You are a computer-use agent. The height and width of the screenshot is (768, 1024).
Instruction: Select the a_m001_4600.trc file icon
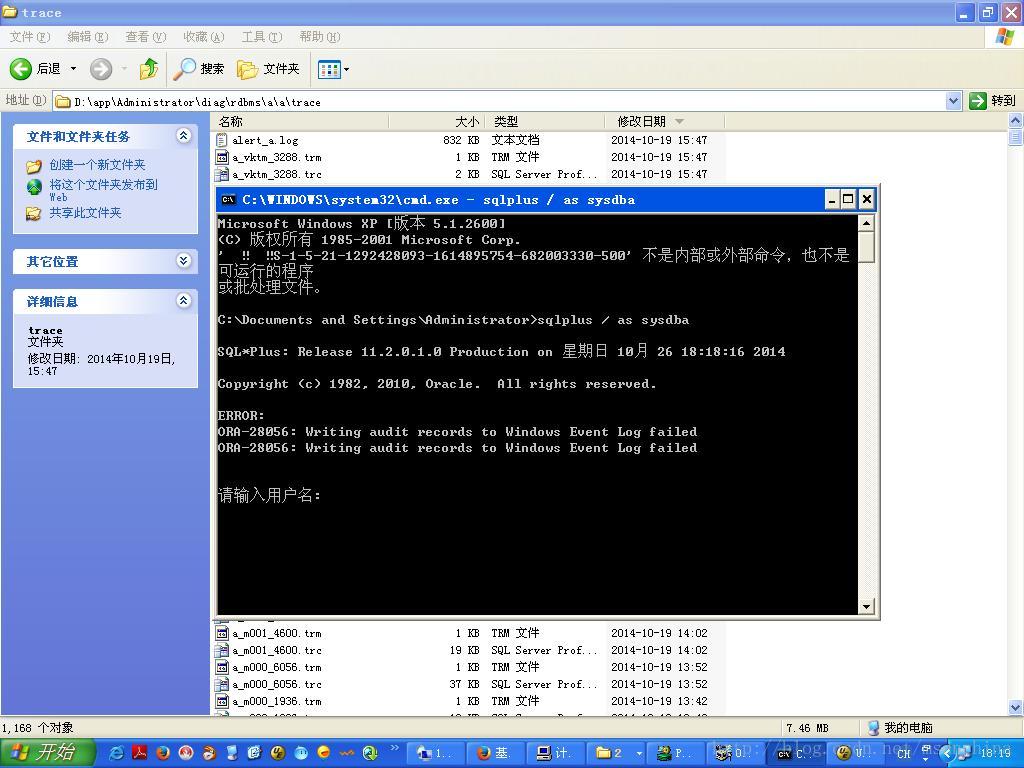(x=221, y=650)
